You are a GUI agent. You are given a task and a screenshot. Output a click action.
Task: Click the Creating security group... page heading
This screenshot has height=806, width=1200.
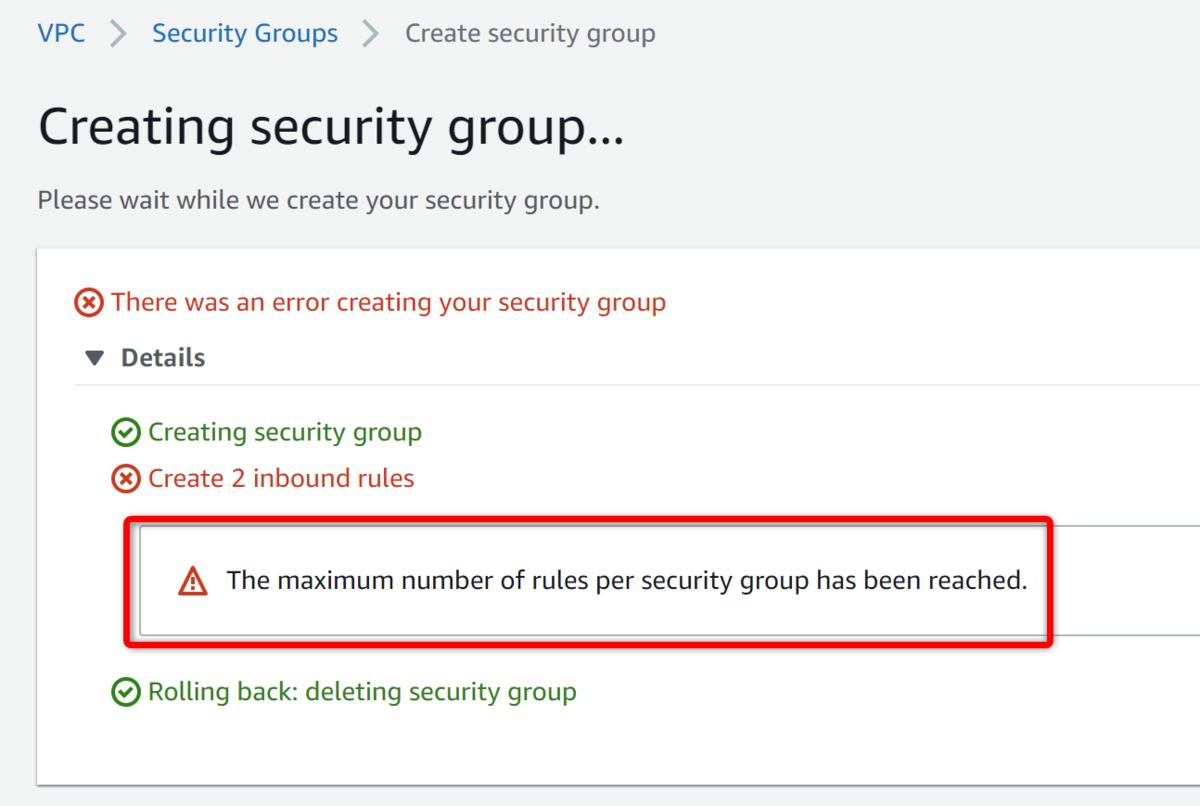(x=331, y=129)
